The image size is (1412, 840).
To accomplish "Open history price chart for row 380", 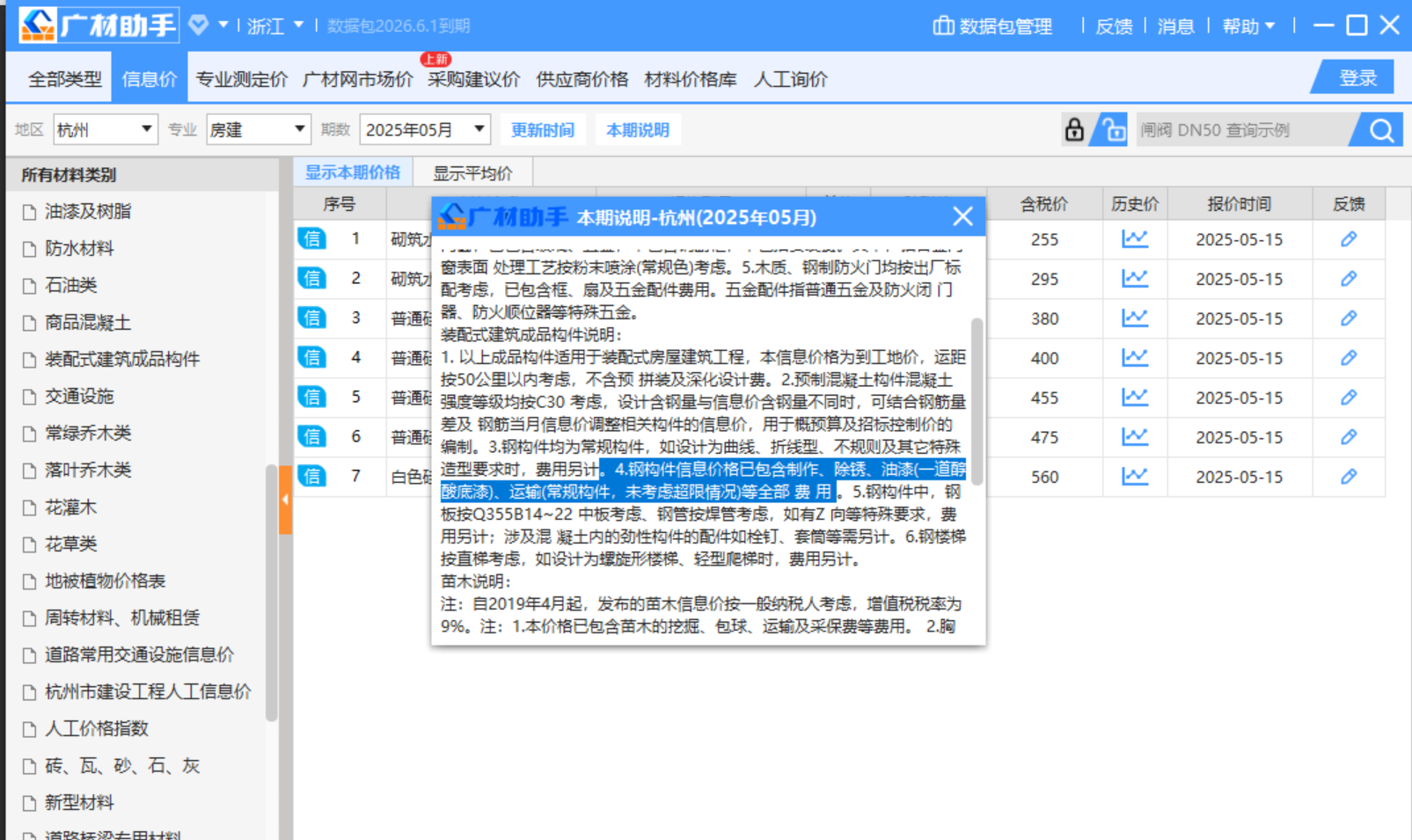I will (1134, 318).
